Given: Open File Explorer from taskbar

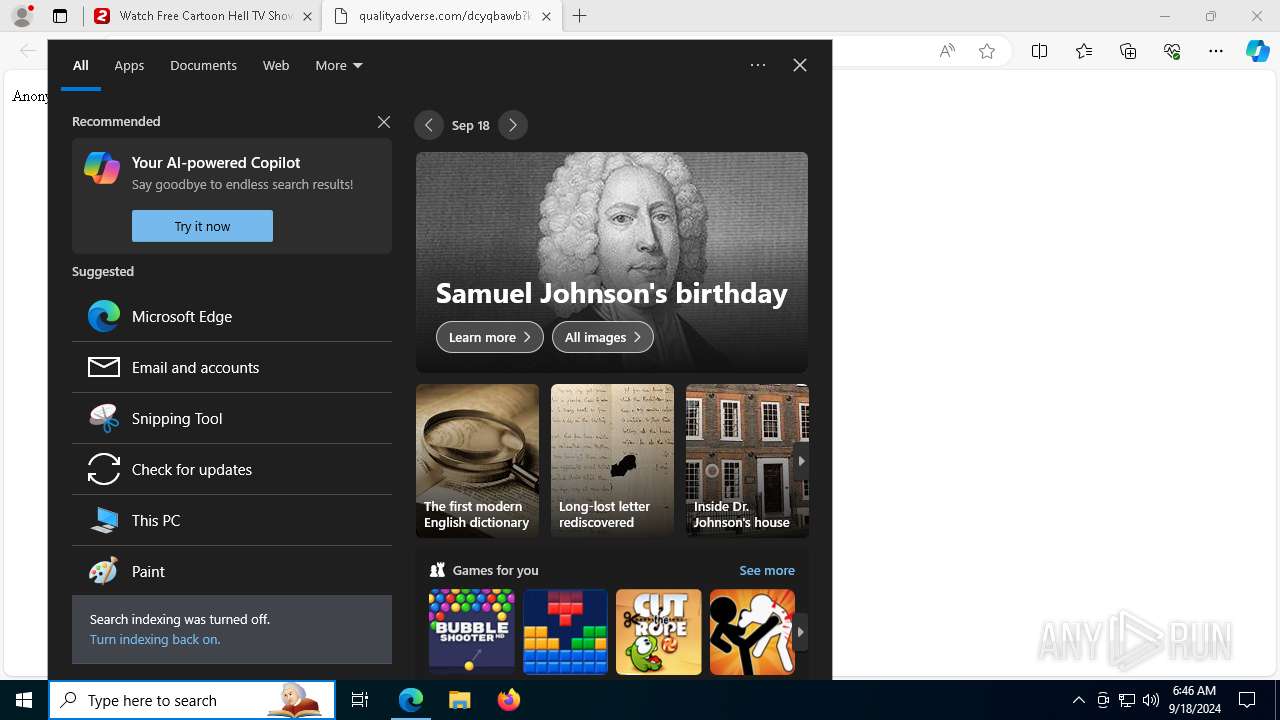Looking at the screenshot, I should (459, 700).
